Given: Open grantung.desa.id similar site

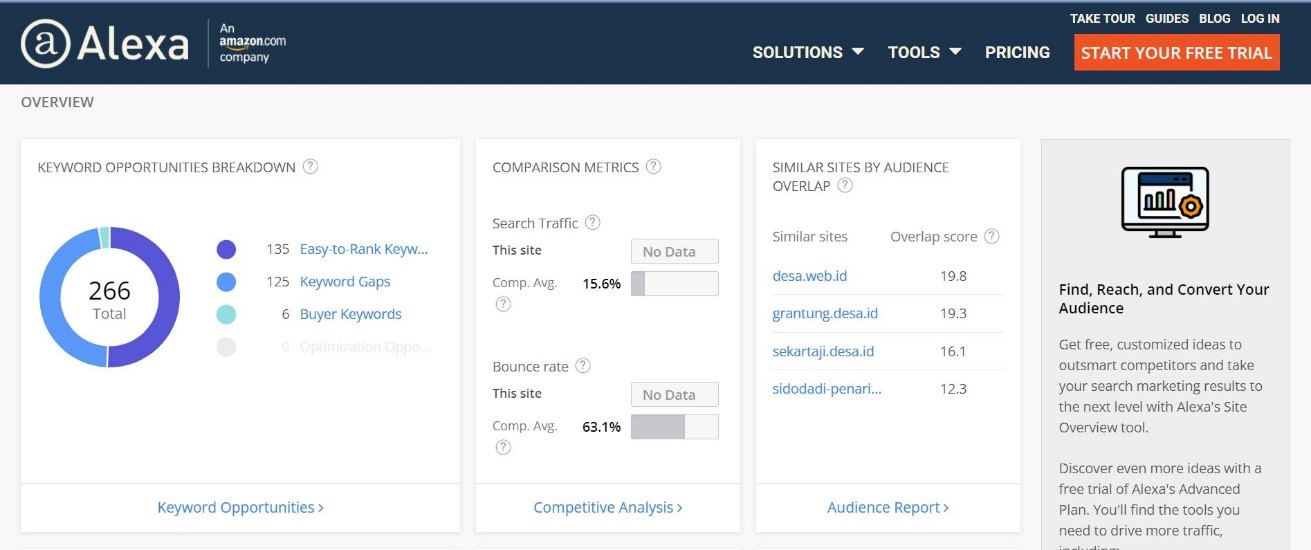Looking at the screenshot, I should (x=825, y=313).
